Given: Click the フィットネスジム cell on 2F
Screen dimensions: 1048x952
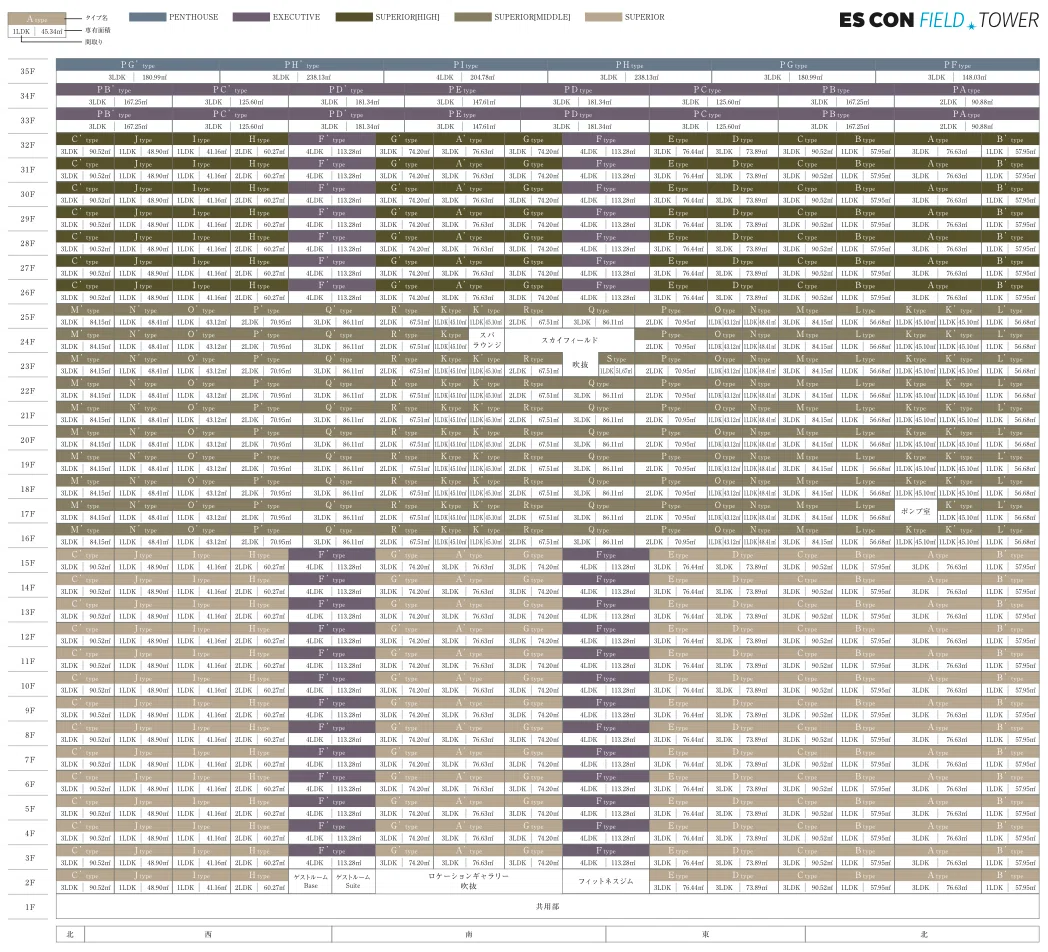Looking at the screenshot, I should click(606, 881).
